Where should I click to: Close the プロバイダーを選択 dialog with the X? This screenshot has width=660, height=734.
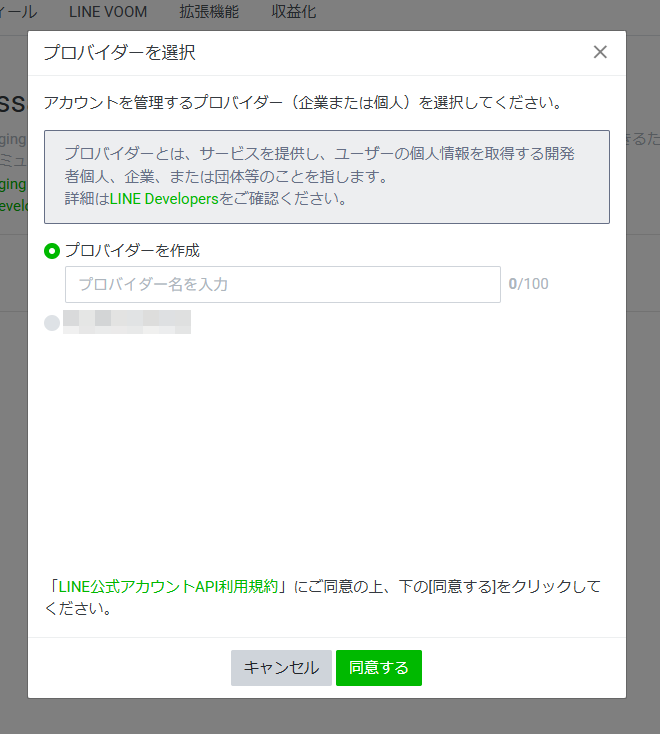(600, 52)
